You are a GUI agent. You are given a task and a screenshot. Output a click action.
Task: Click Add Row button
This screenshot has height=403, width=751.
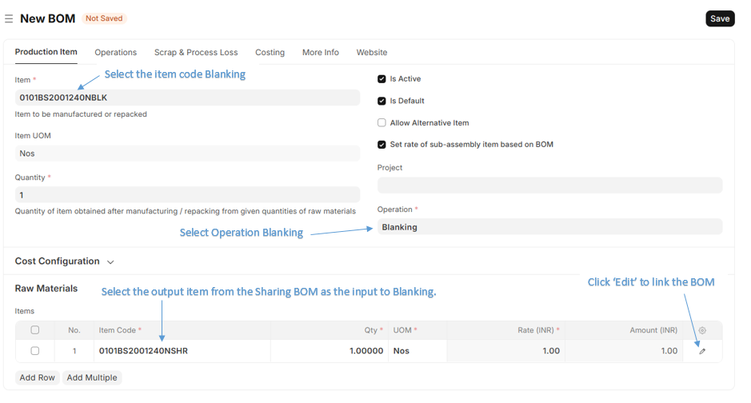click(37, 378)
